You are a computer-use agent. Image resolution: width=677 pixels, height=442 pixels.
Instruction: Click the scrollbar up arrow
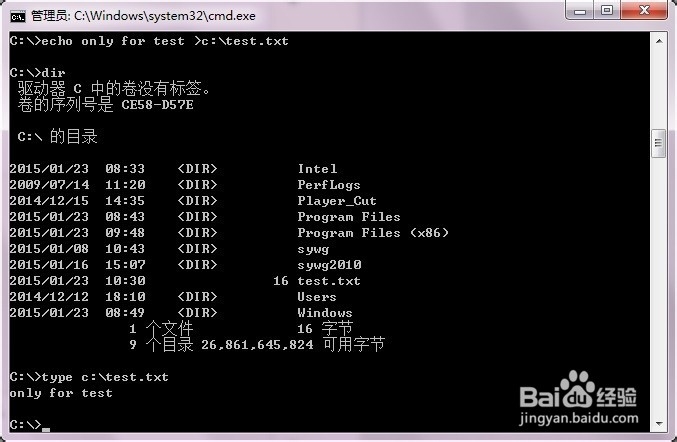click(659, 41)
